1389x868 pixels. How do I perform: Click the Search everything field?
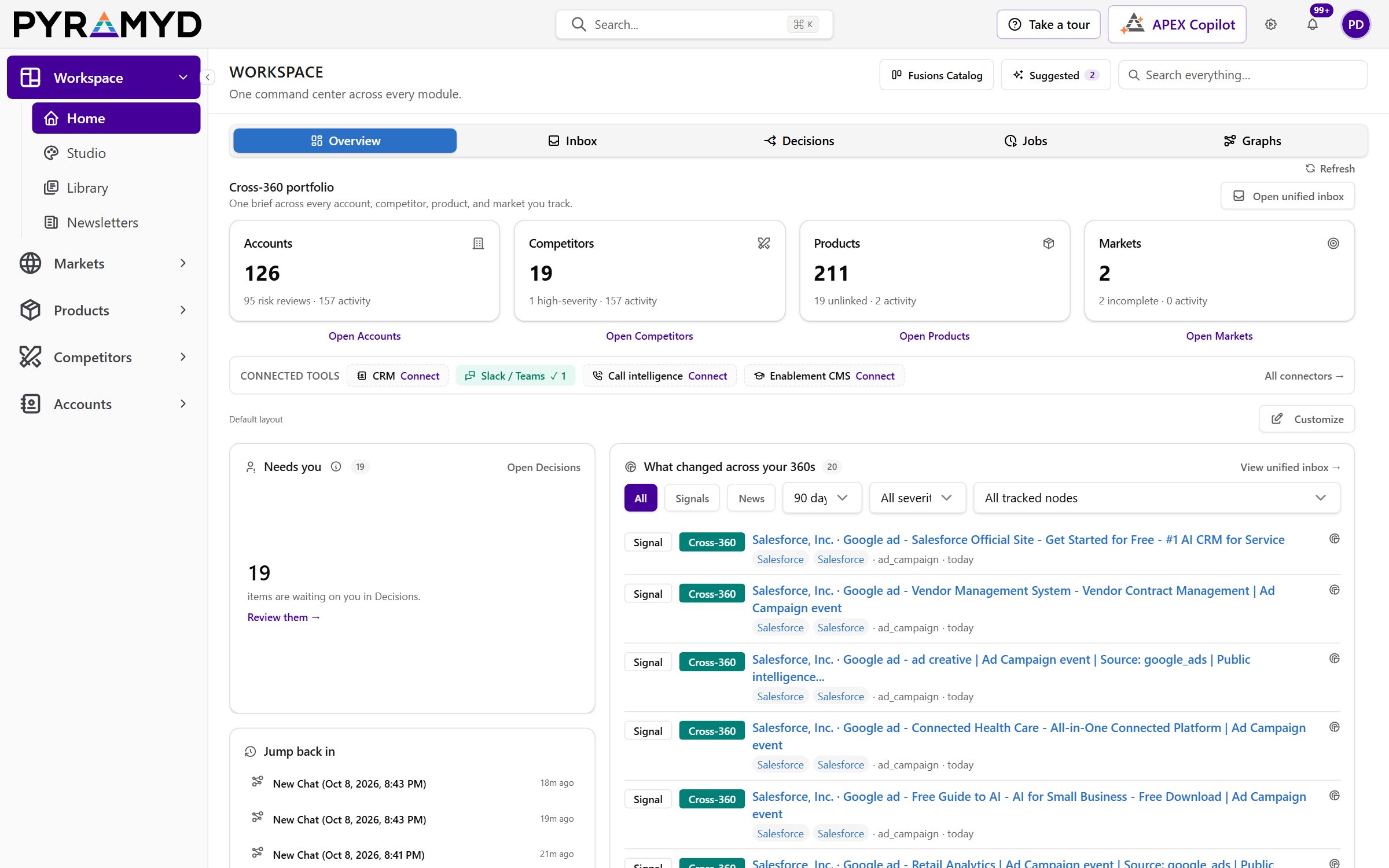pos(1243,75)
